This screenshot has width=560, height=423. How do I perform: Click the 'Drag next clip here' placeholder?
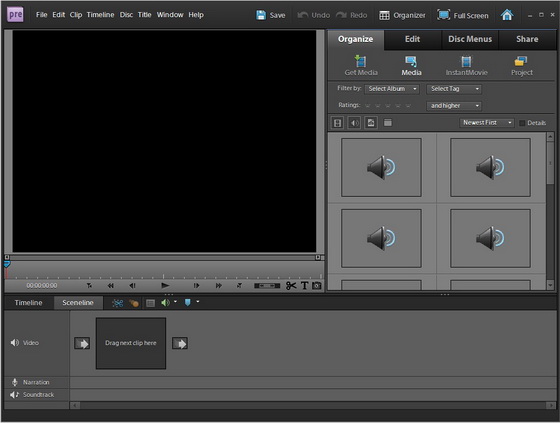(131, 343)
